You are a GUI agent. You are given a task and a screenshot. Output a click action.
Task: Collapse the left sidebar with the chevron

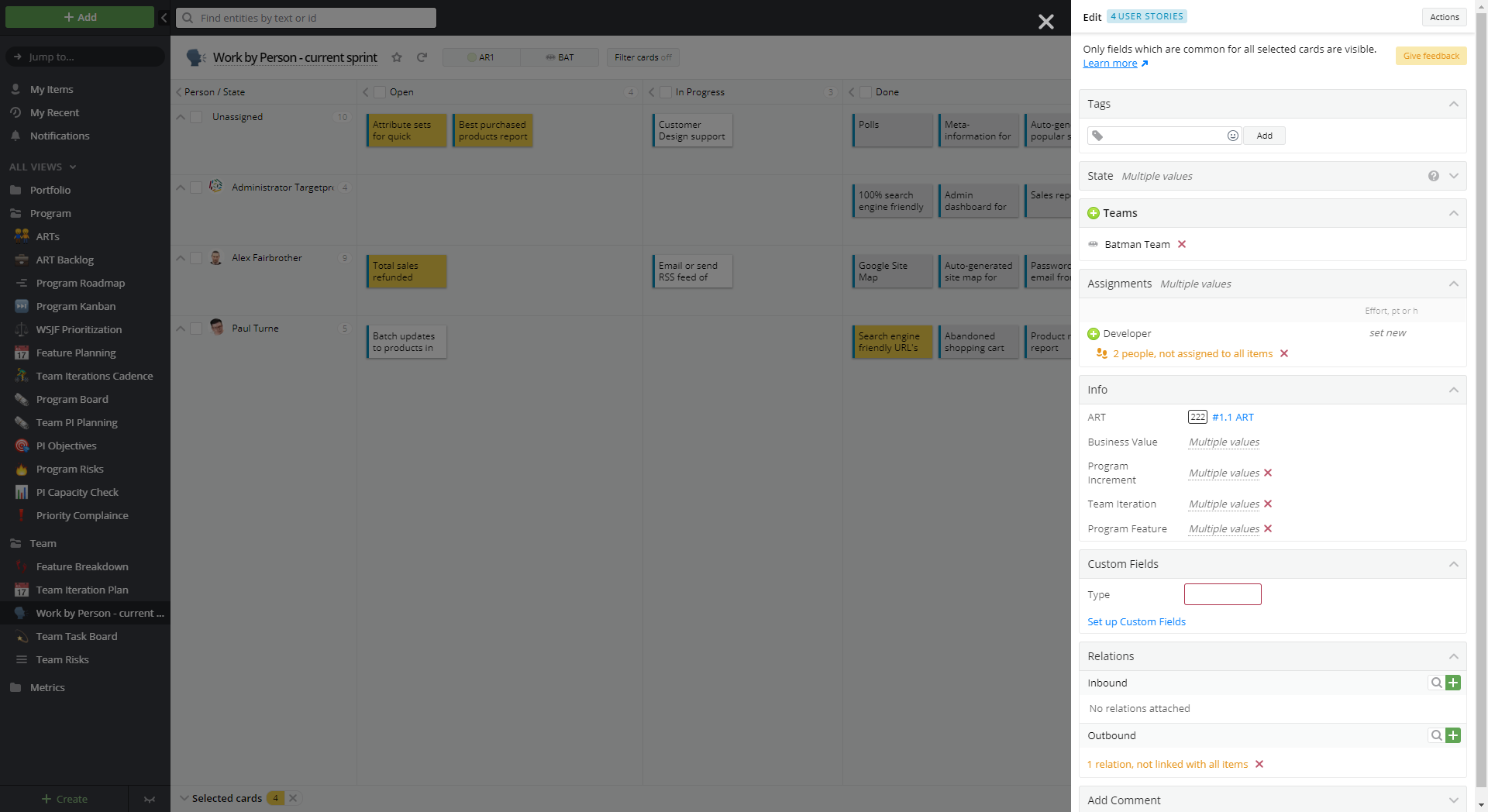(164, 18)
